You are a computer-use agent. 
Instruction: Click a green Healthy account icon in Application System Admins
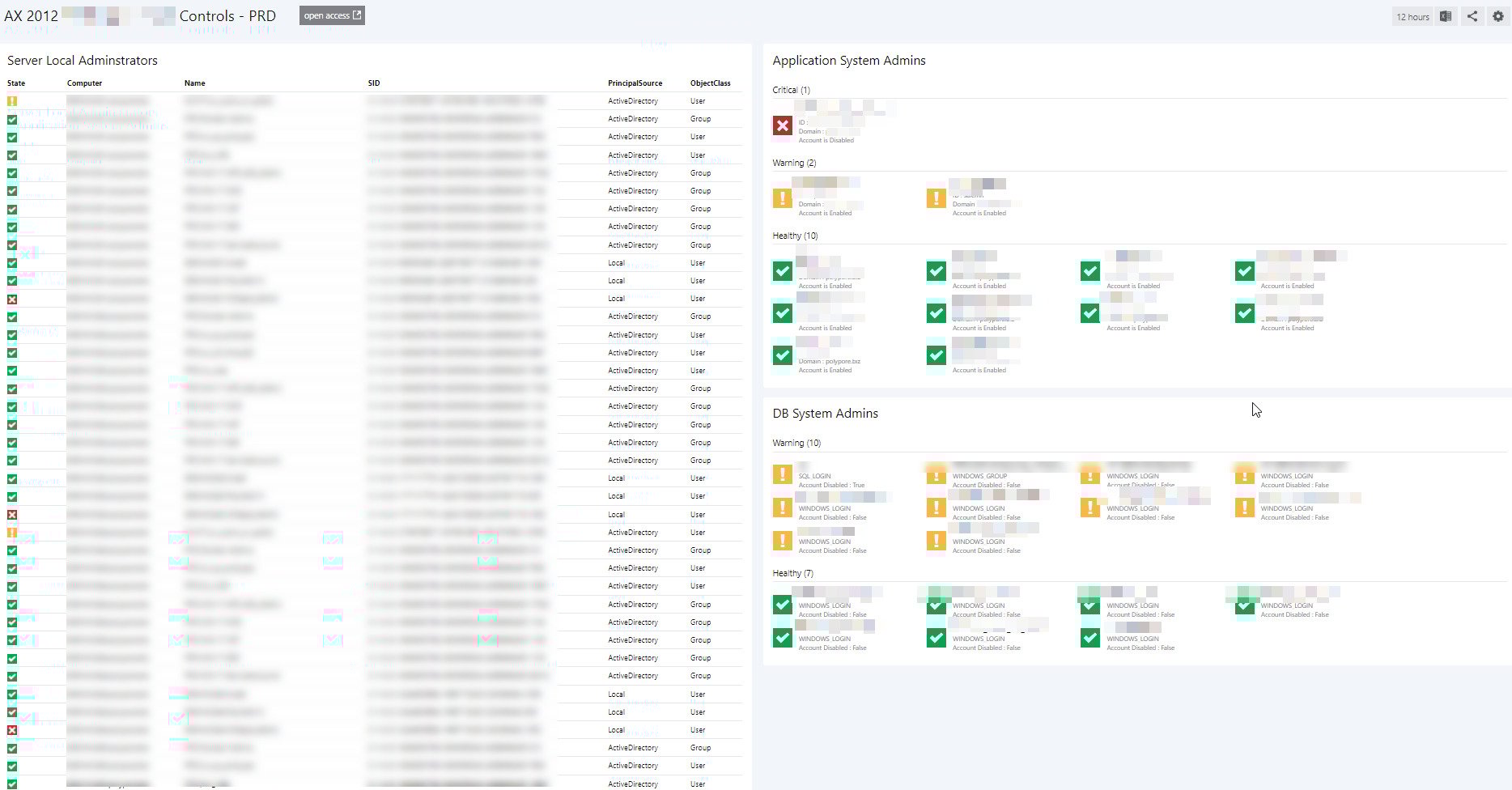[781, 271]
